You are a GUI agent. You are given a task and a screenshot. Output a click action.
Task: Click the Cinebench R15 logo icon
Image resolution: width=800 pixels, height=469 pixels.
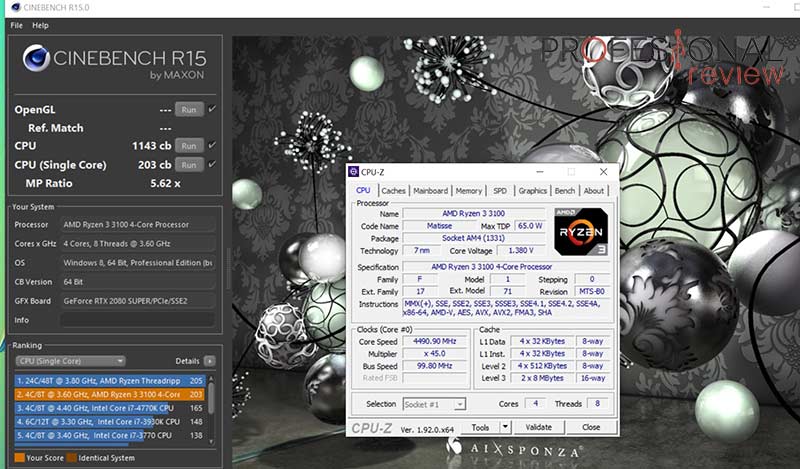36,58
